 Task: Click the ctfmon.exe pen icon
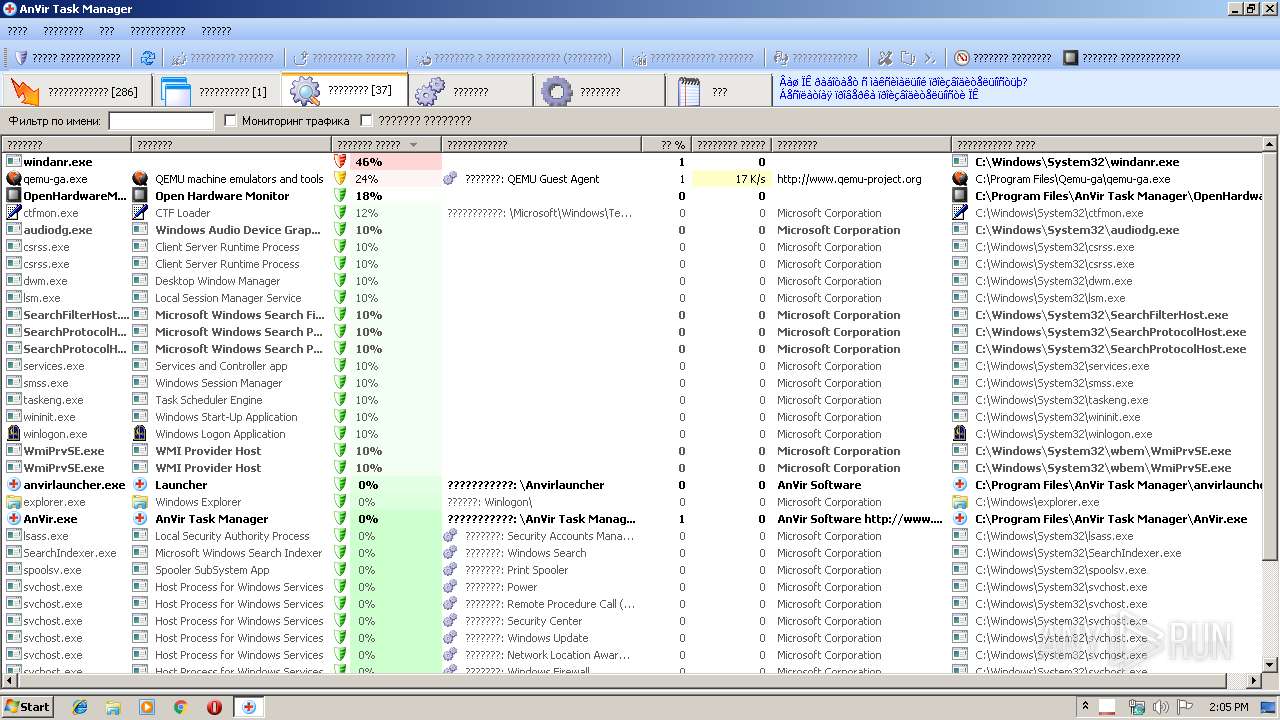tap(14, 213)
